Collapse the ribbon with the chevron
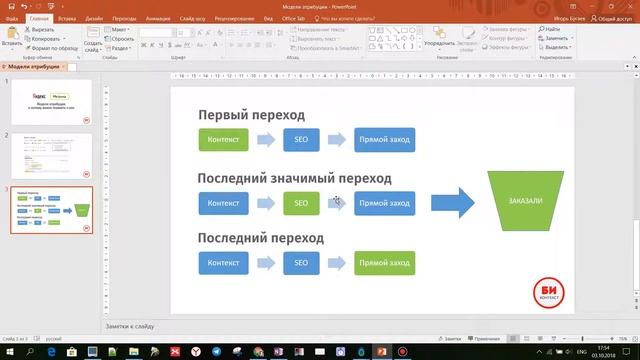This screenshot has width=640, height=360. click(634, 58)
